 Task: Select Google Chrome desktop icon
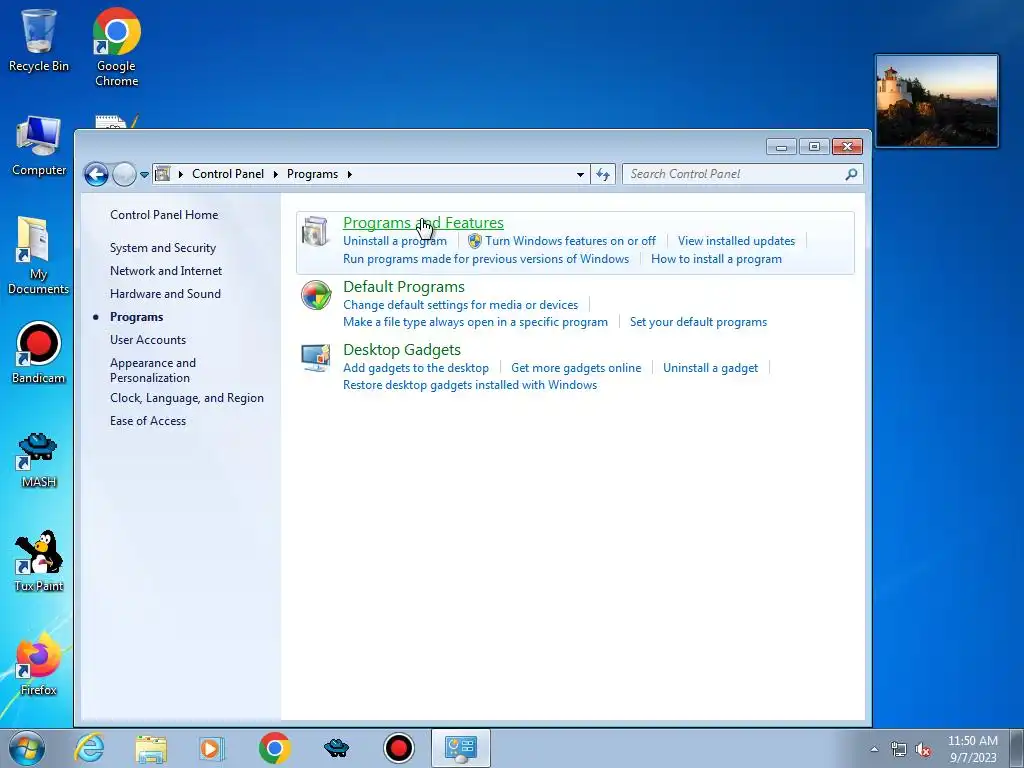116,47
